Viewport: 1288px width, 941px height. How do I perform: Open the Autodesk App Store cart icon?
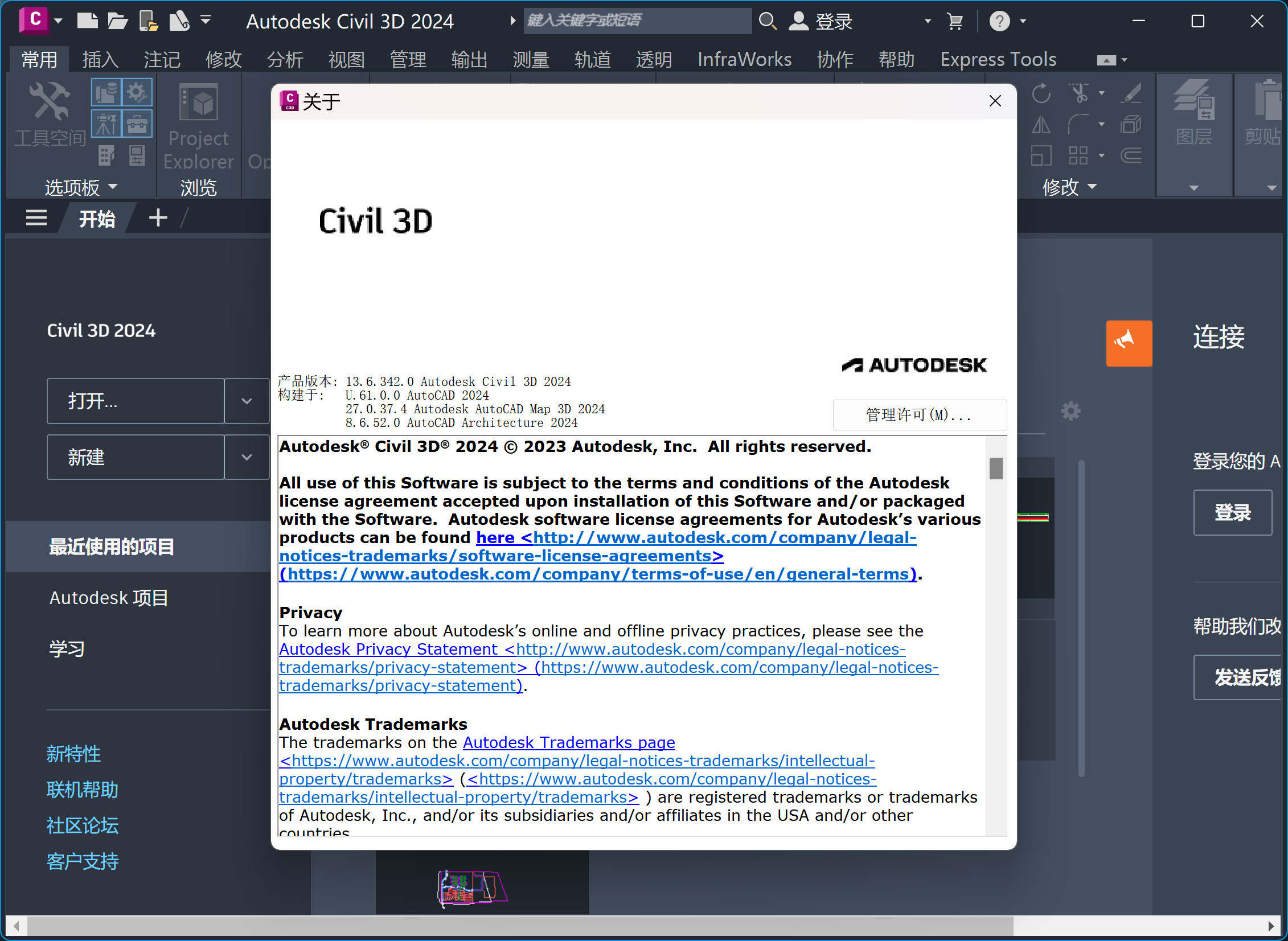click(x=955, y=21)
